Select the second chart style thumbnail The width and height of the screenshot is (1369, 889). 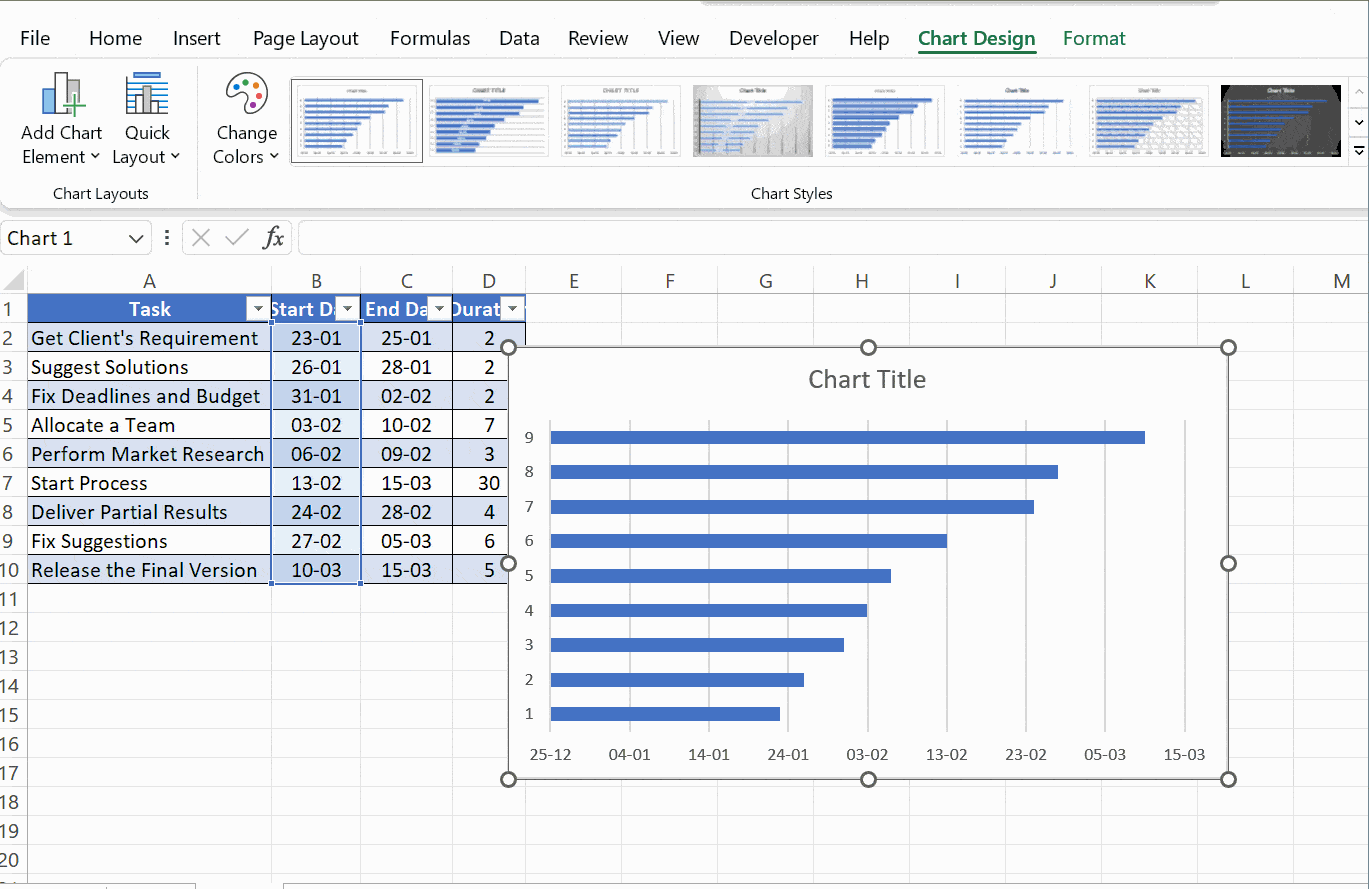[x=489, y=121]
